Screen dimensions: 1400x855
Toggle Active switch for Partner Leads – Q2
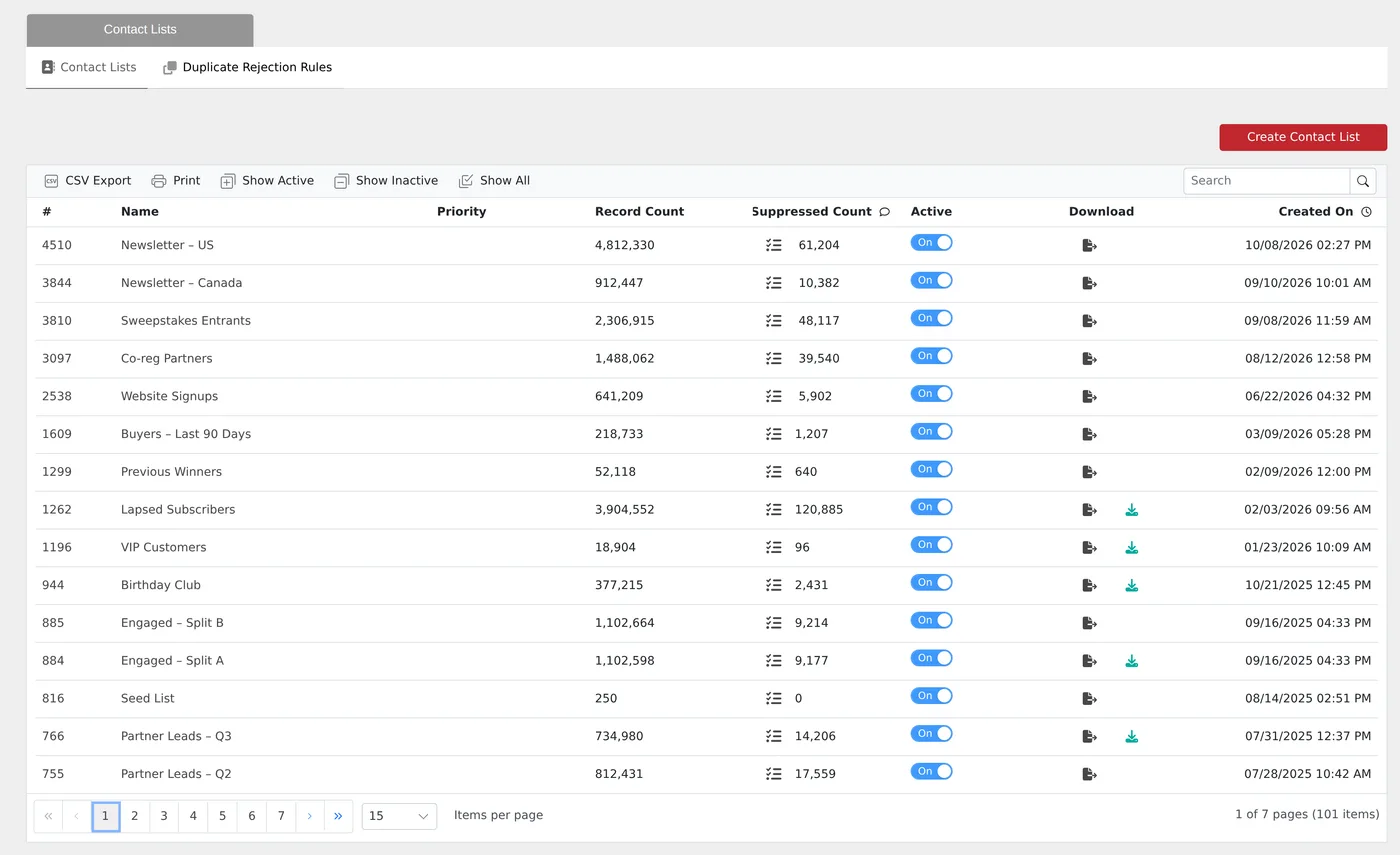pyautogui.click(x=931, y=771)
